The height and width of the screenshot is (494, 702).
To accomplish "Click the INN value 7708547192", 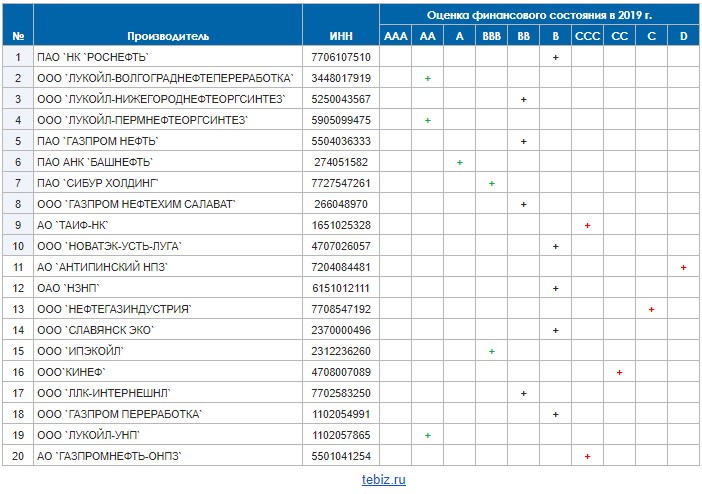I will [x=341, y=309].
